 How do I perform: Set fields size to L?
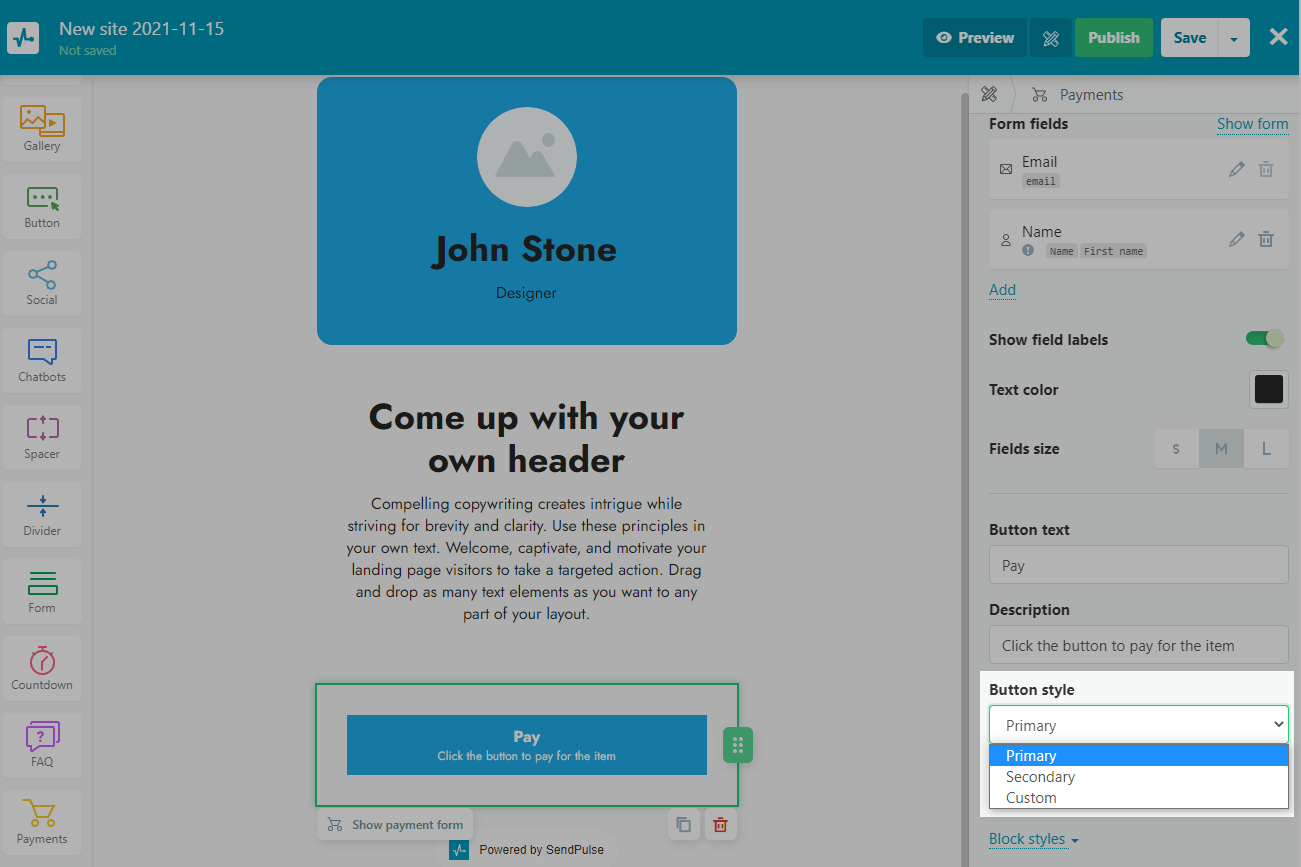[1266, 449]
